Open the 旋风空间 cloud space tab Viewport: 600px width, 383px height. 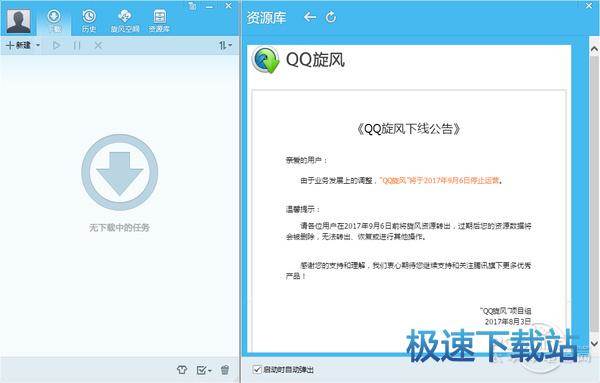pyautogui.click(x=125, y=21)
